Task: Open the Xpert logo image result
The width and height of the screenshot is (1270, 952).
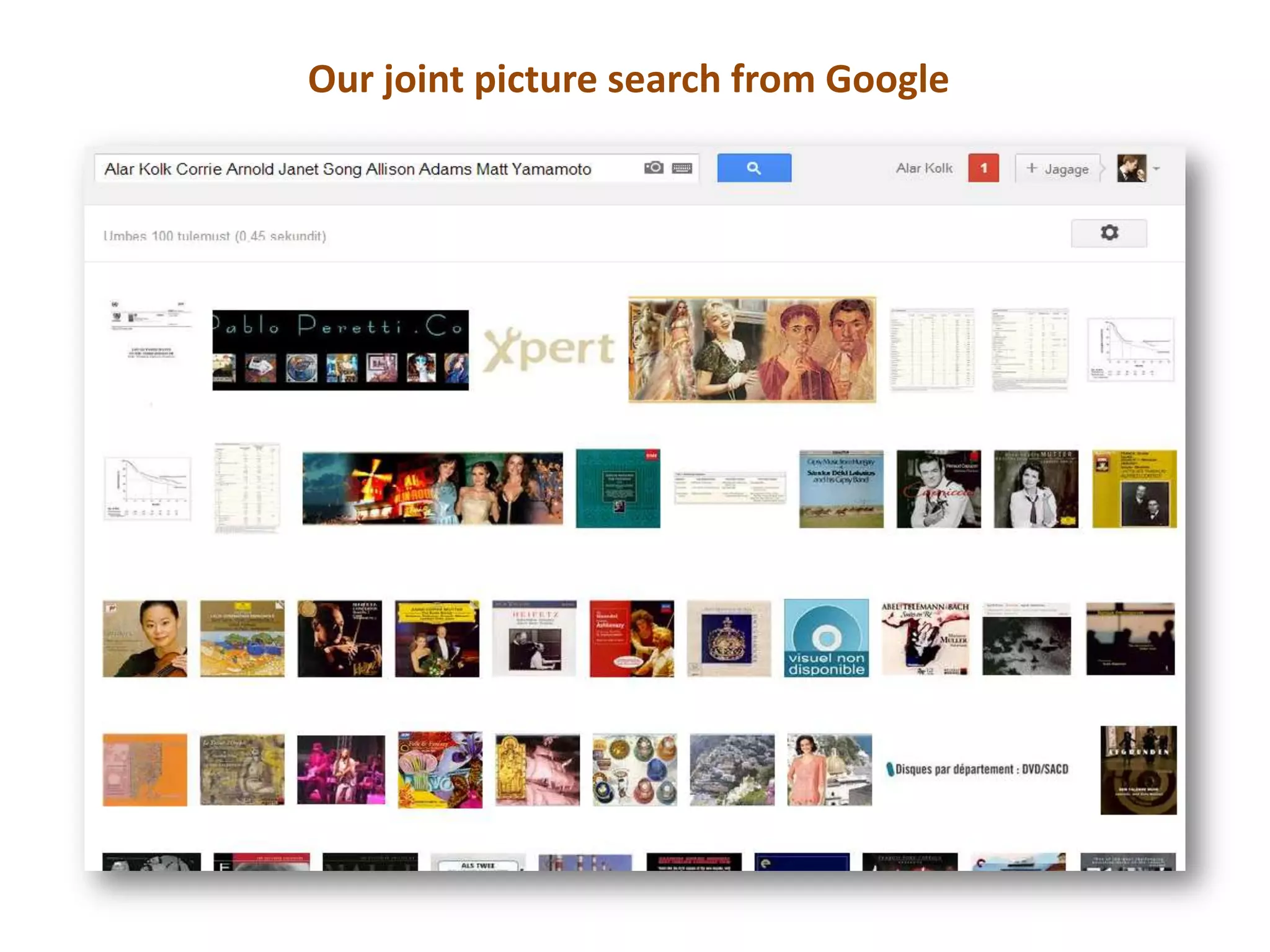Action: tap(548, 349)
